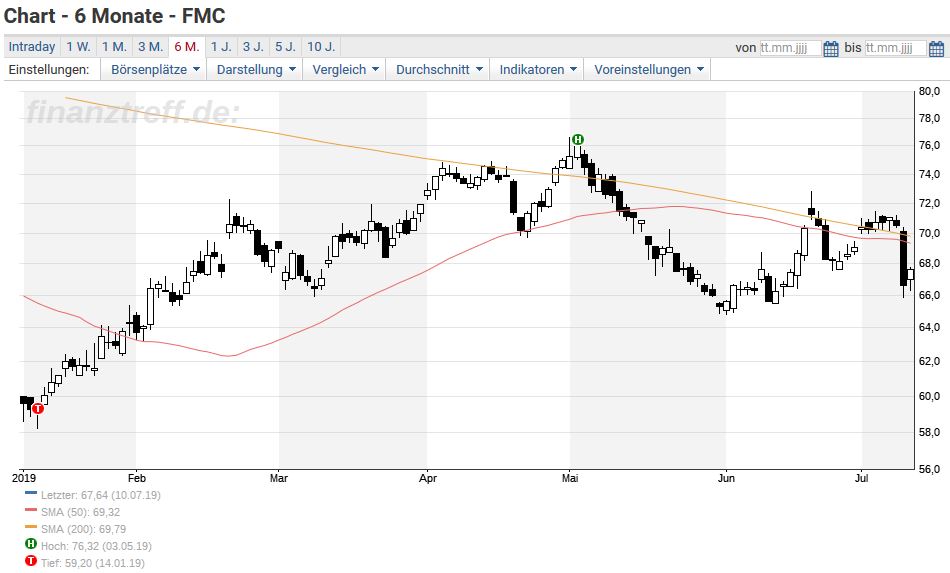The width and height of the screenshot is (950, 573).
Task: Click the 'von' start date input field
Action: pos(790,48)
